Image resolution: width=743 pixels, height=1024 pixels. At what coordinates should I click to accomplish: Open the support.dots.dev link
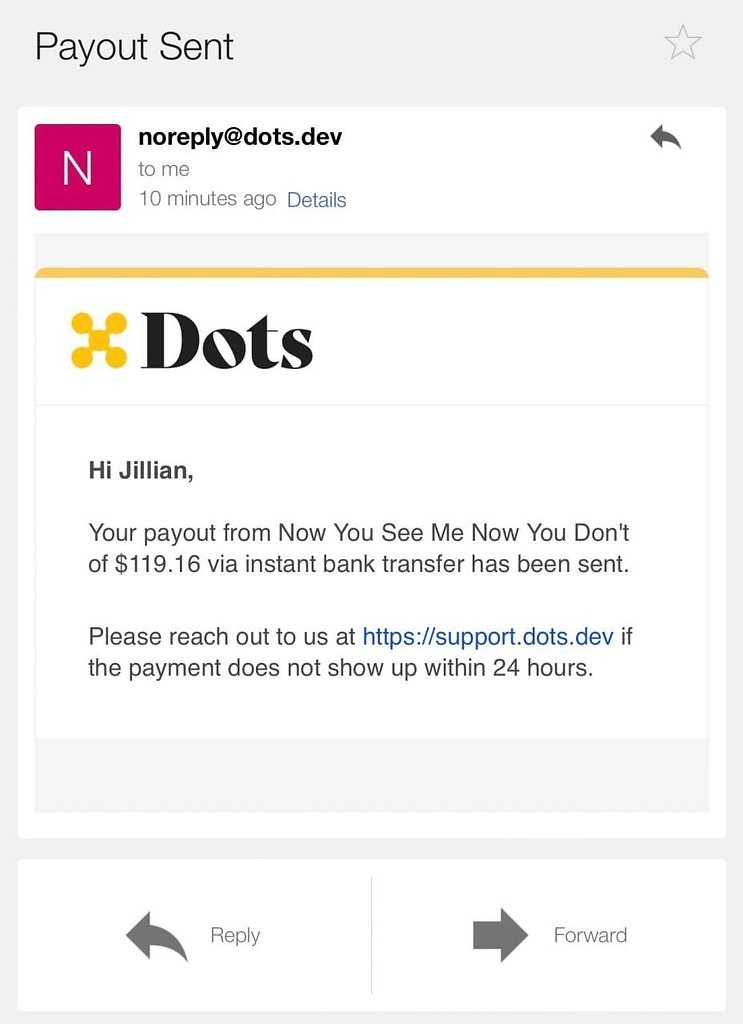488,636
